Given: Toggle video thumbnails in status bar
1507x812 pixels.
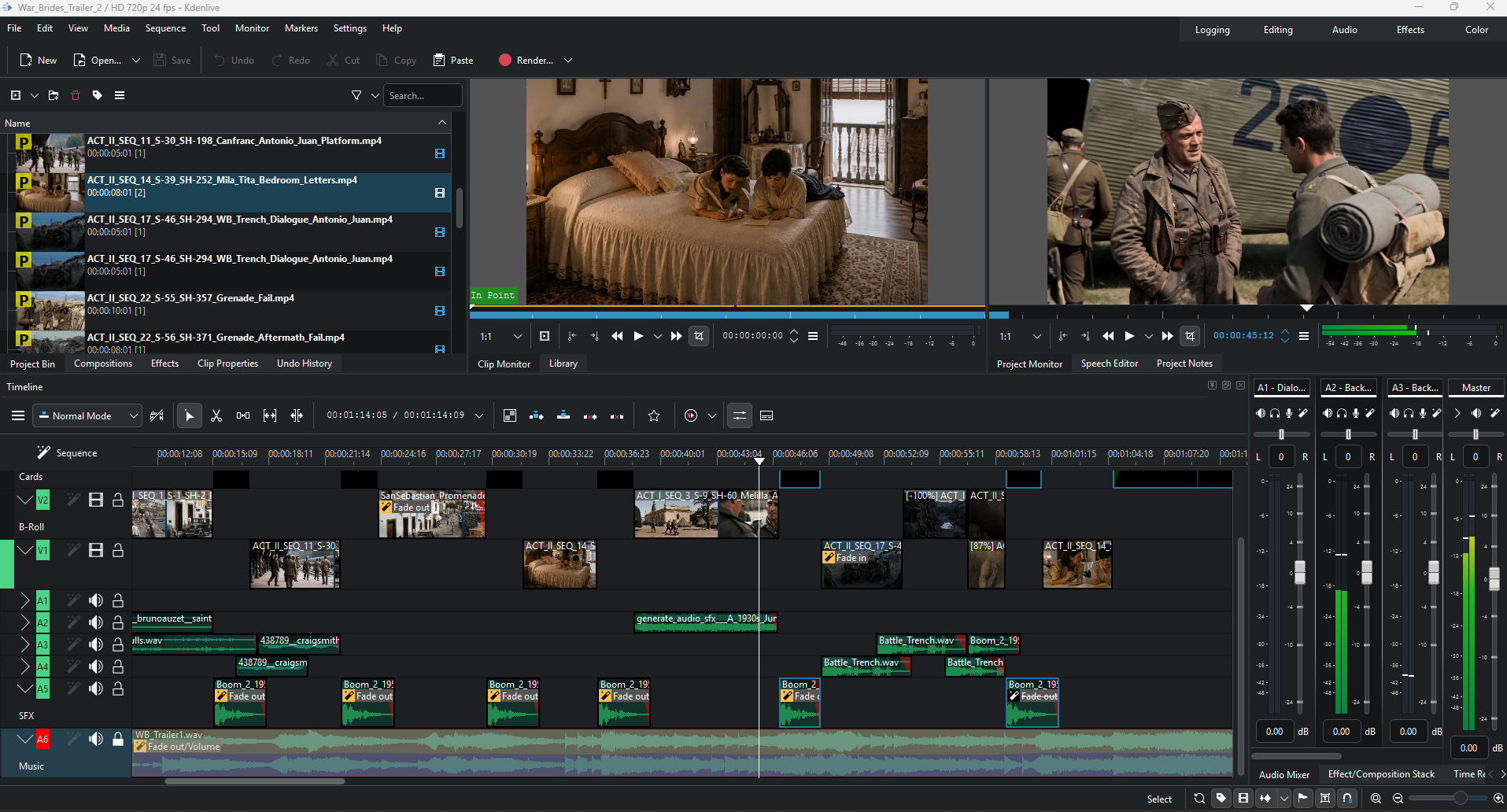Looking at the screenshot, I should (x=1243, y=798).
